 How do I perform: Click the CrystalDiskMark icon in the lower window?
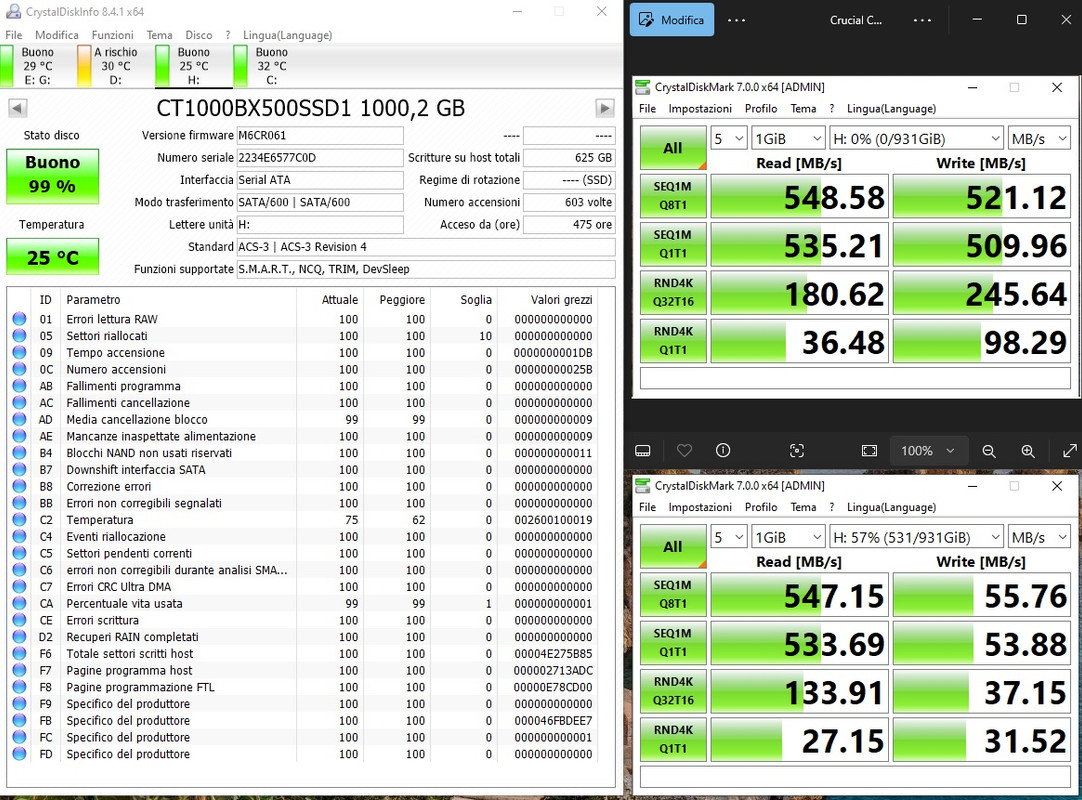[642, 486]
